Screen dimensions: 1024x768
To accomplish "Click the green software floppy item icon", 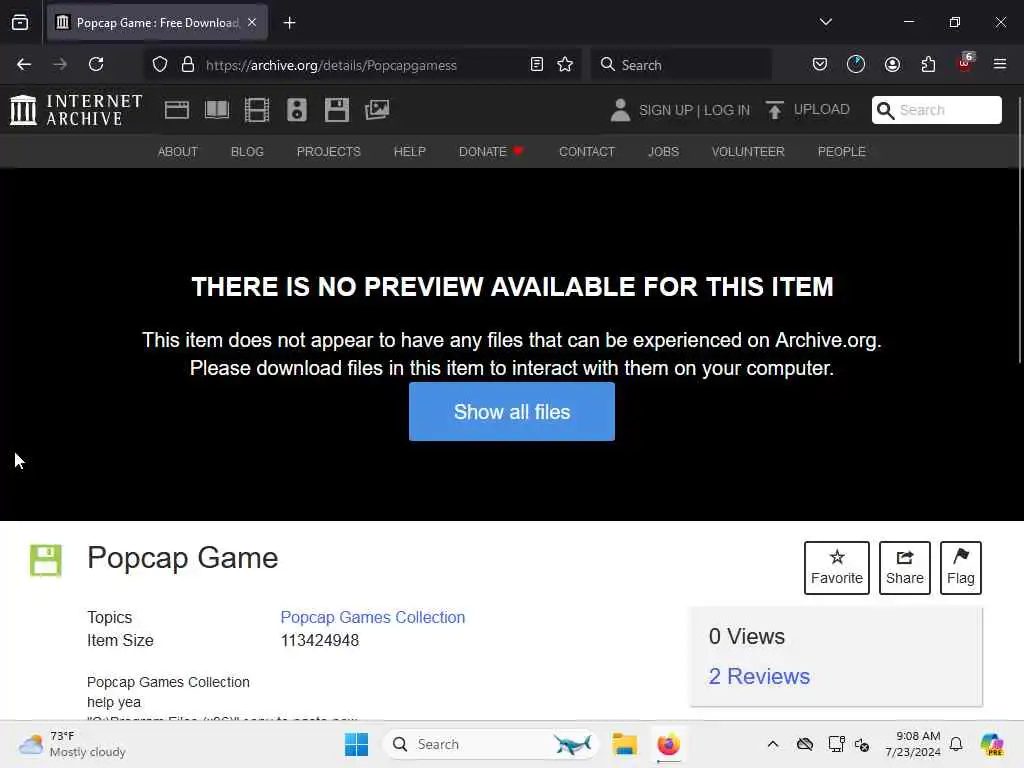I will 46,560.
